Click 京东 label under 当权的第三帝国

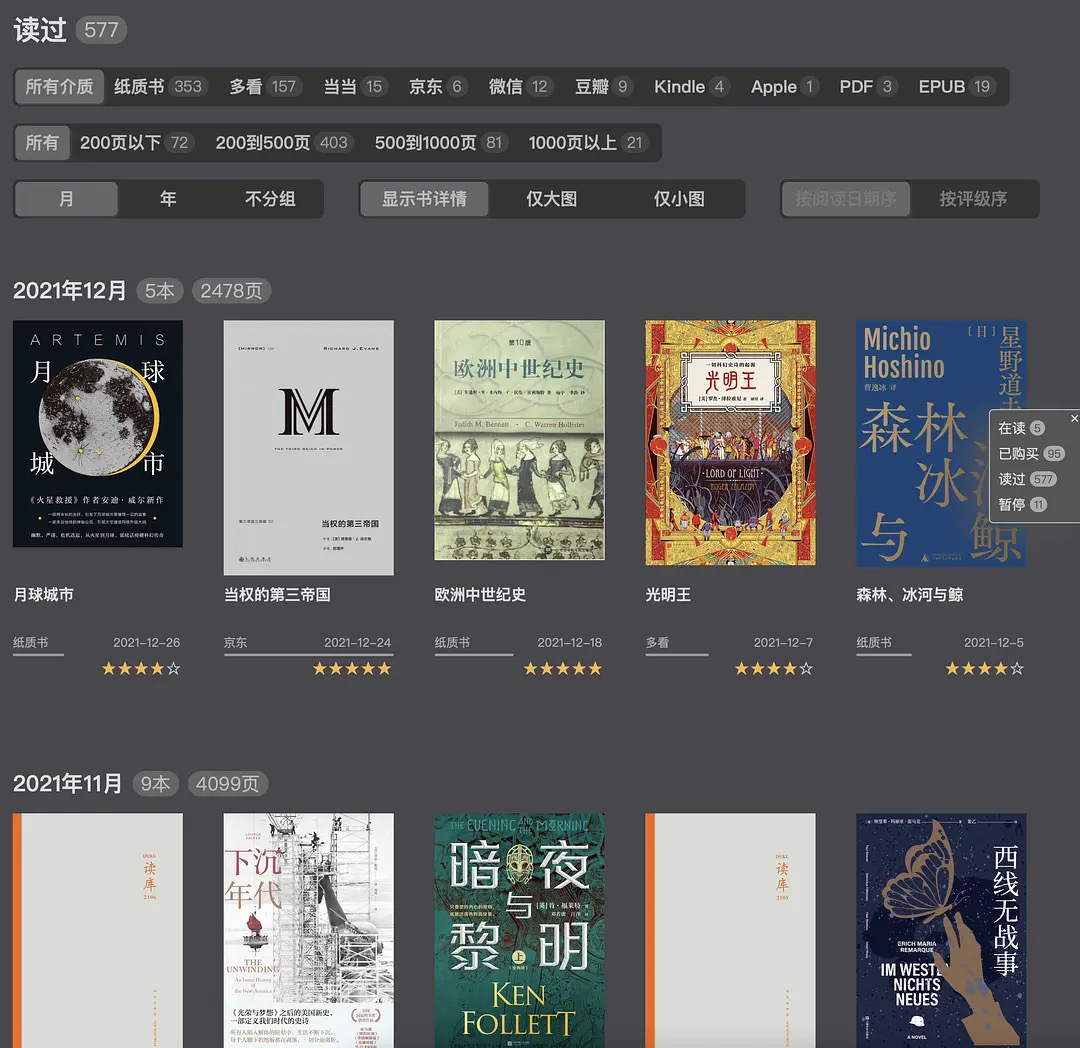pos(236,642)
